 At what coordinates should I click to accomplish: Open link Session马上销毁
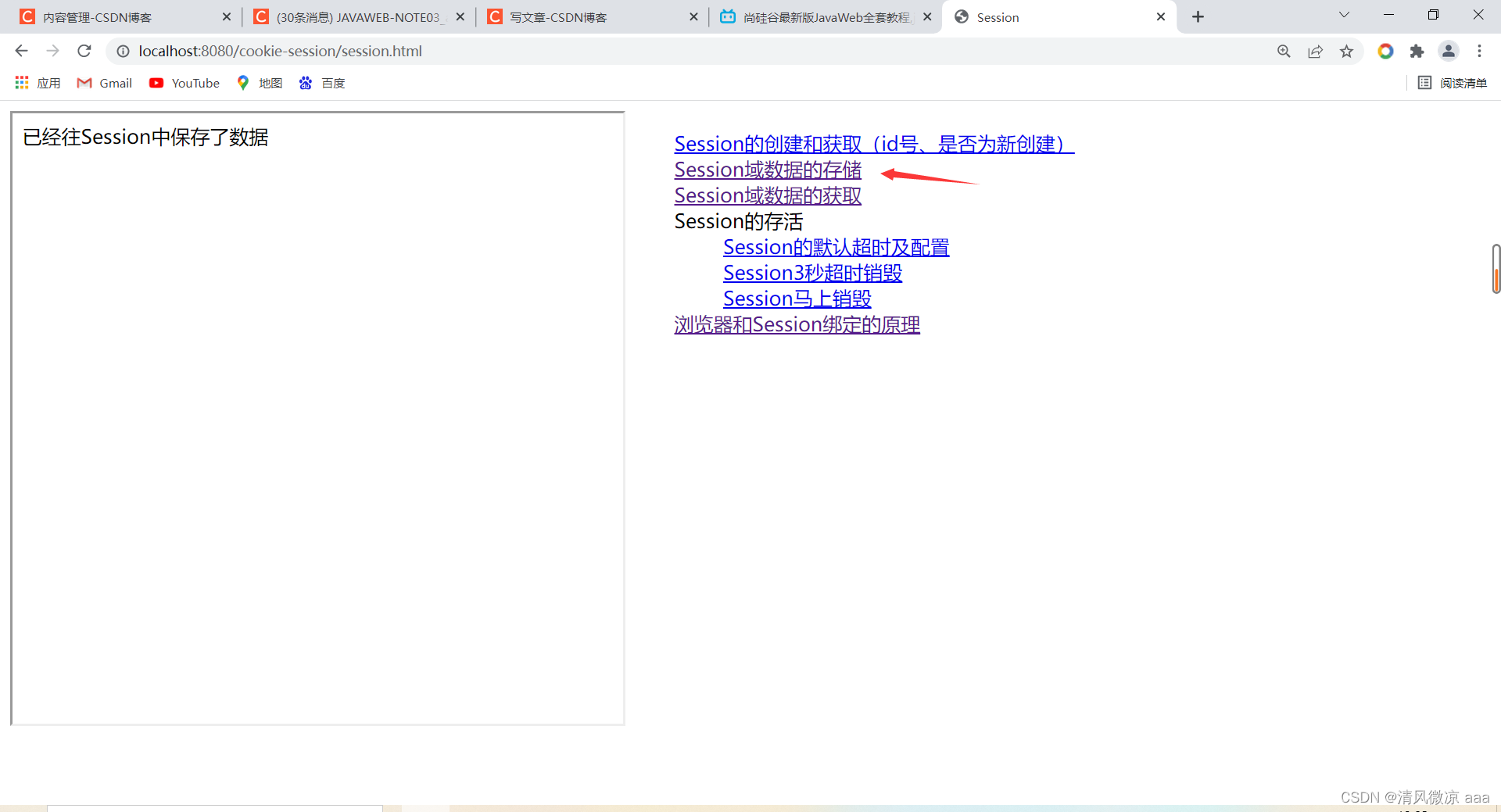pos(797,299)
